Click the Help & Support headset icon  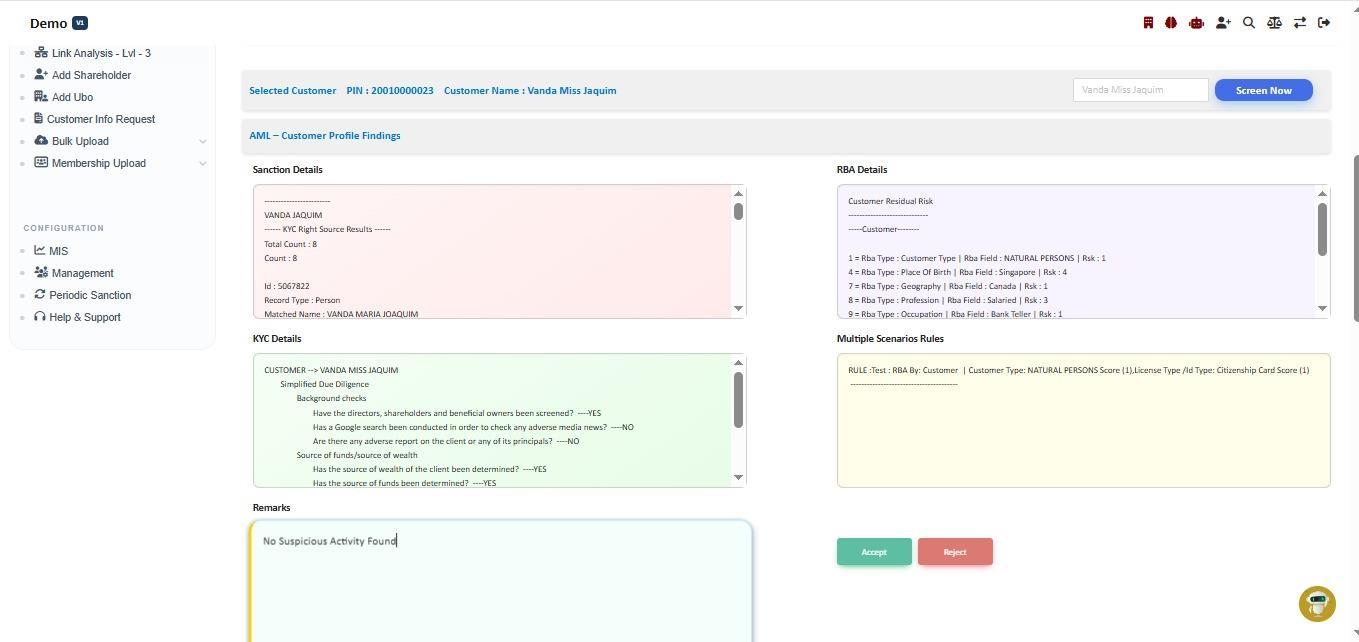coord(40,316)
